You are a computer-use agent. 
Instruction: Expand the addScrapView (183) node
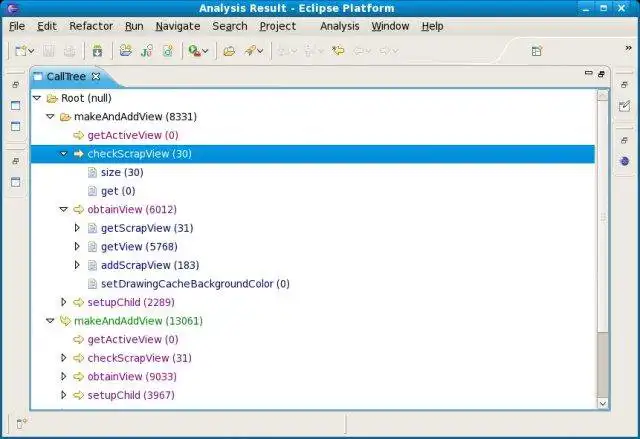coord(77,265)
